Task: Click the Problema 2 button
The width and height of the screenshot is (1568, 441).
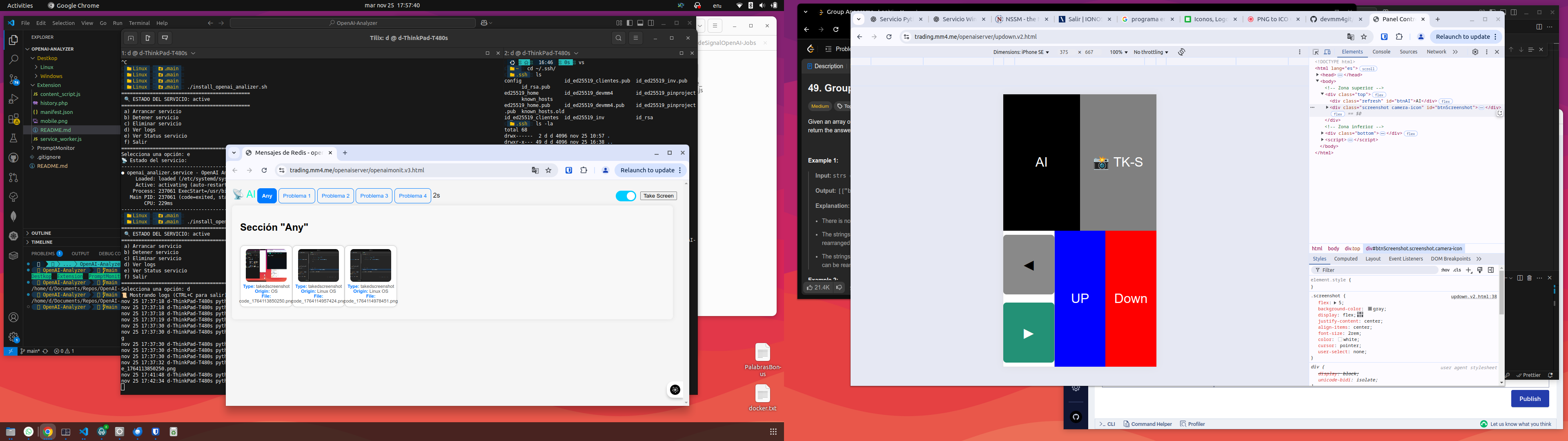Action: (335, 196)
